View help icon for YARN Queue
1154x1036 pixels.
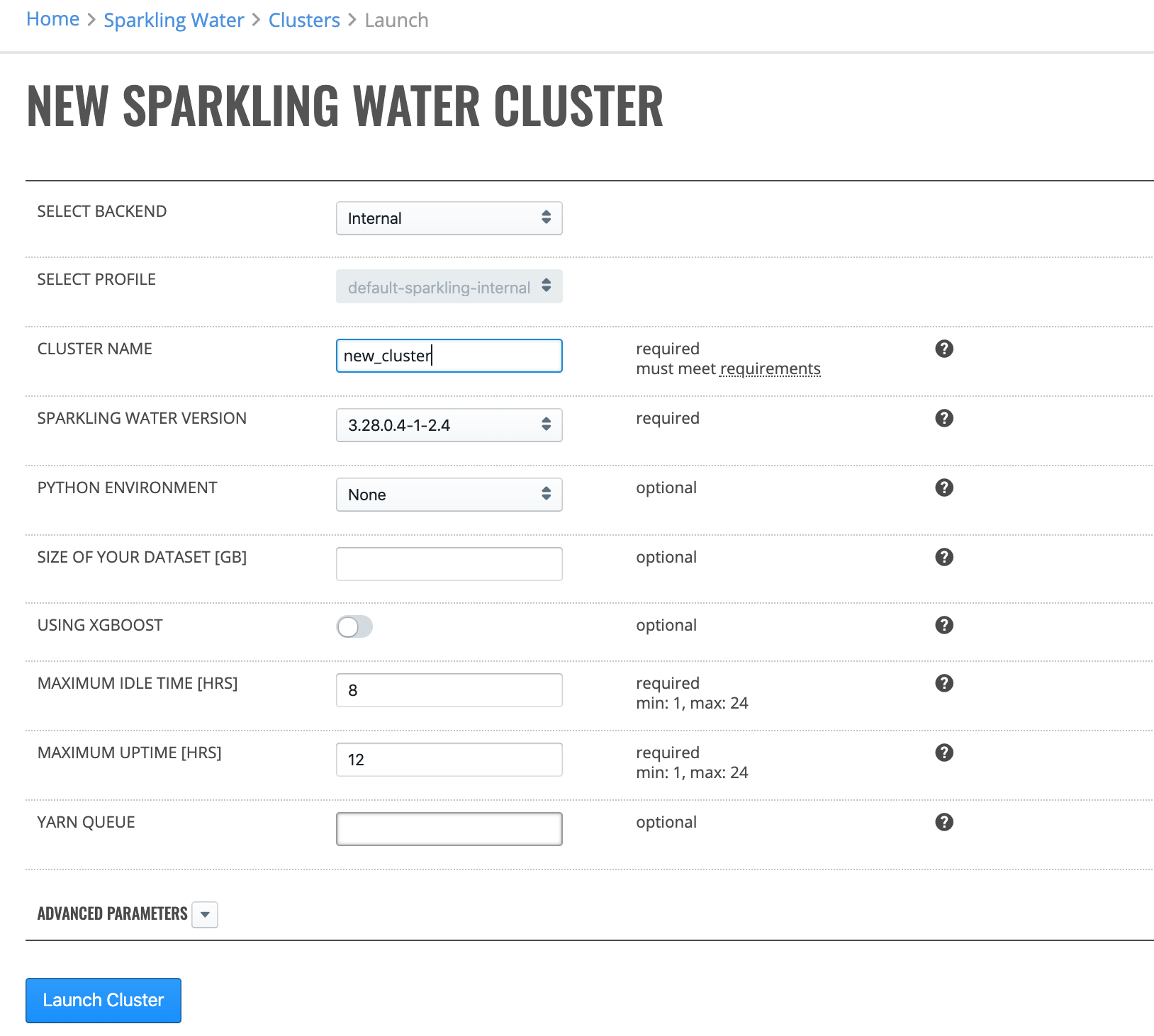tap(943, 822)
